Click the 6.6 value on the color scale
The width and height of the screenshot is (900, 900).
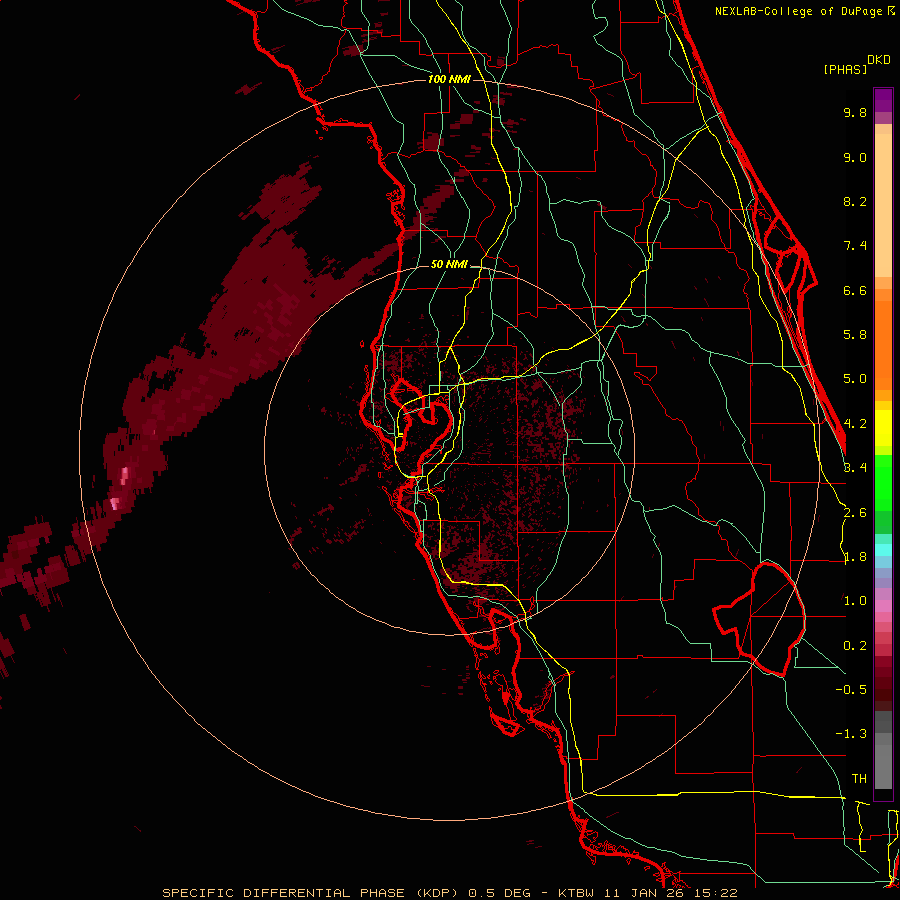(x=855, y=290)
